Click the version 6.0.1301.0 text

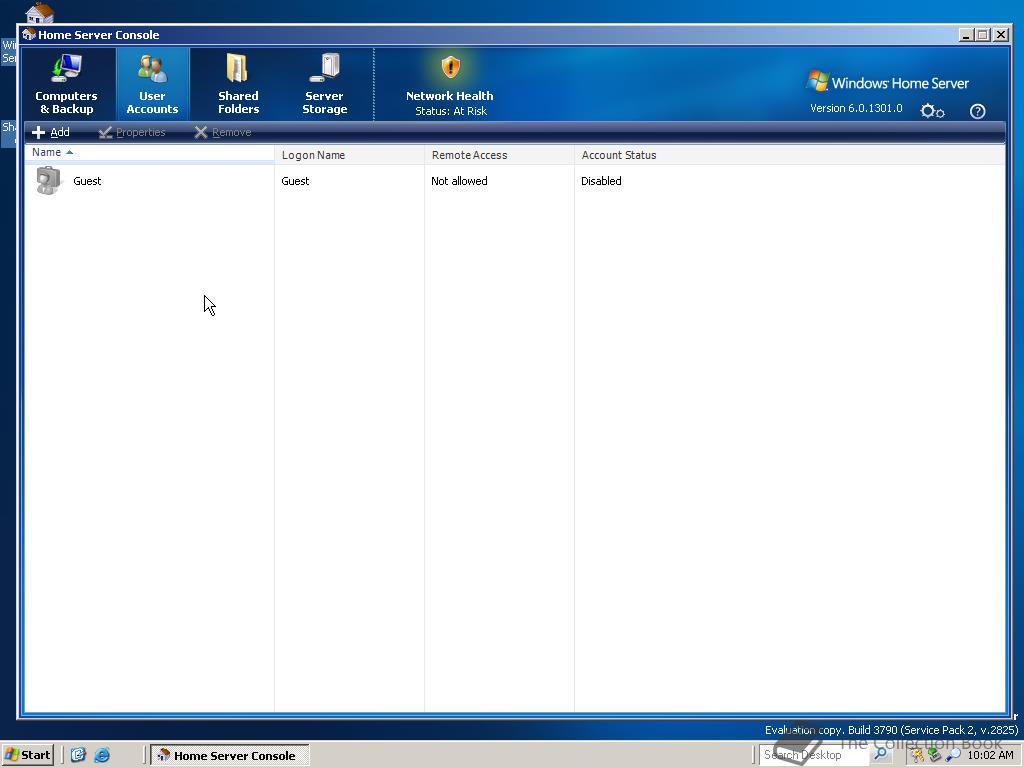856,108
